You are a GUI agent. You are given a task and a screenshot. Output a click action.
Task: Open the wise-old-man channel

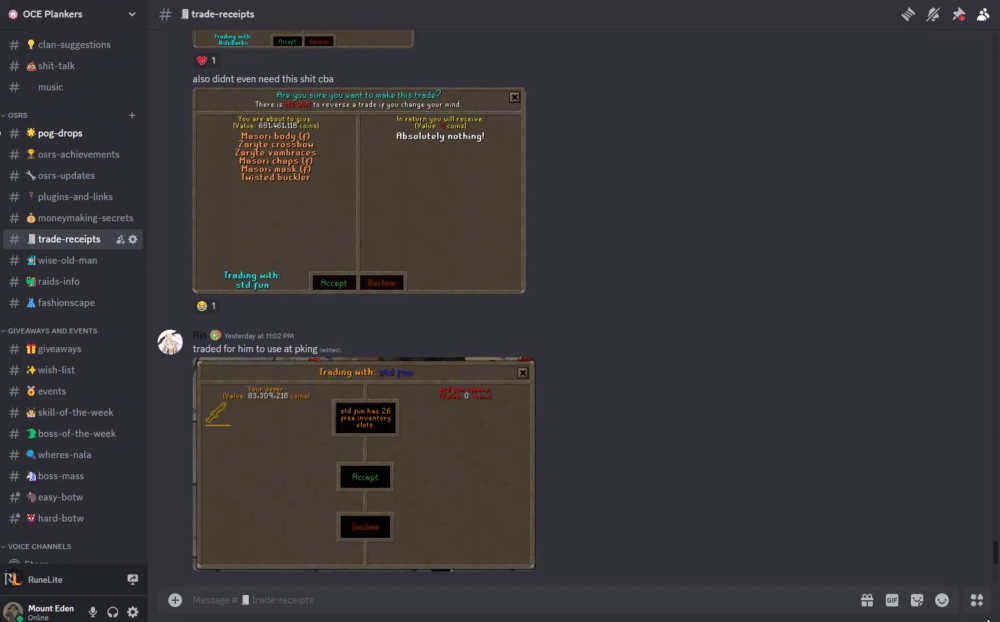point(73,260)
